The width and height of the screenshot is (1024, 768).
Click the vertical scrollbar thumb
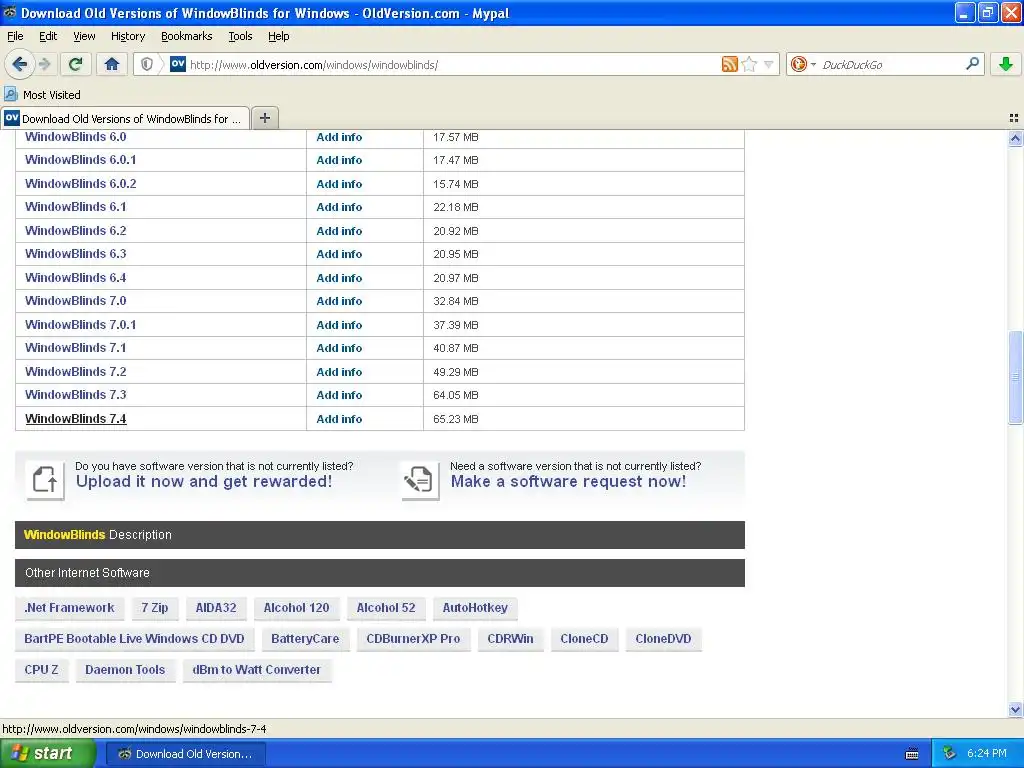tap(1015, 377)
